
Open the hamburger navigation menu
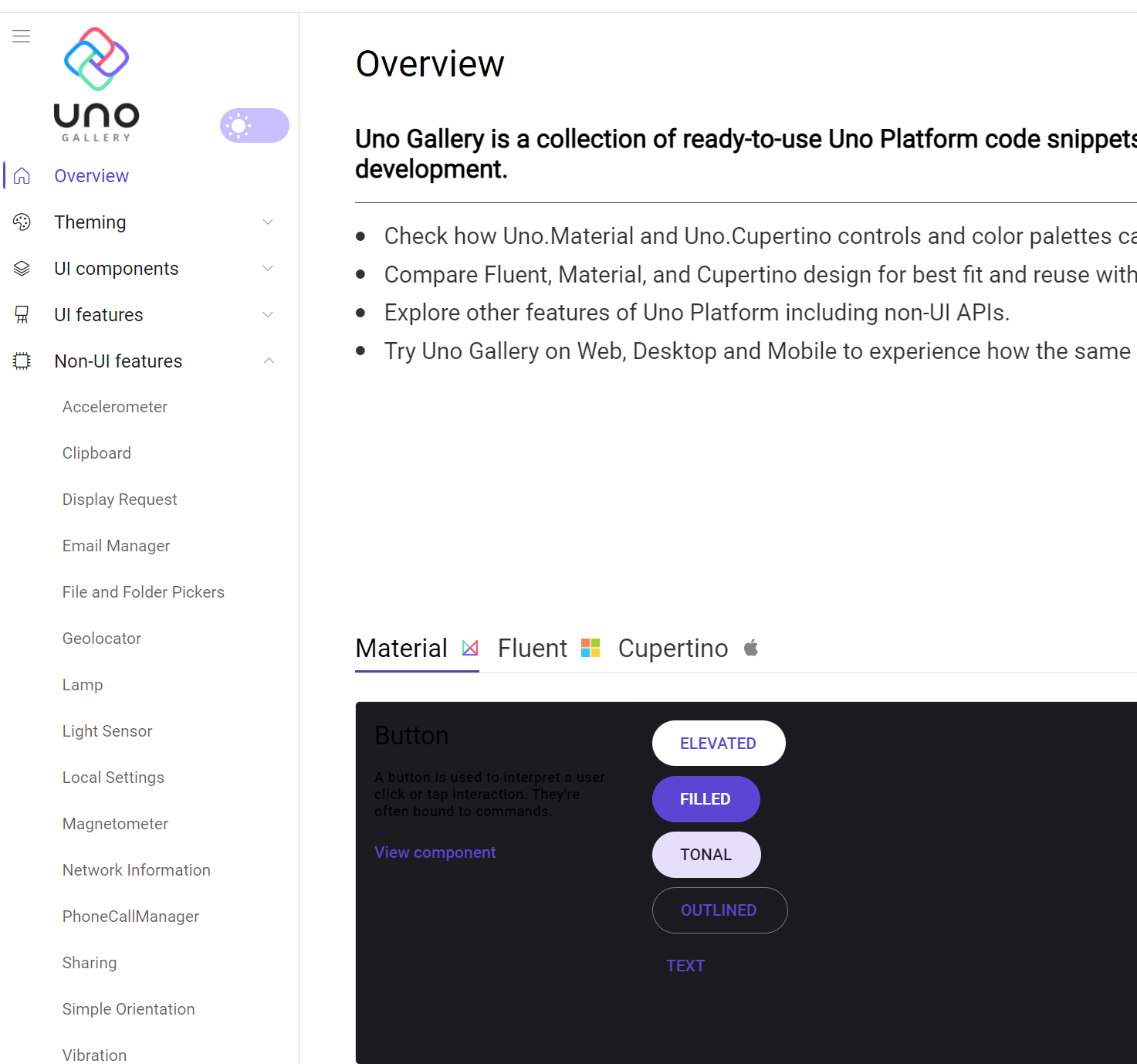[21, 36]
